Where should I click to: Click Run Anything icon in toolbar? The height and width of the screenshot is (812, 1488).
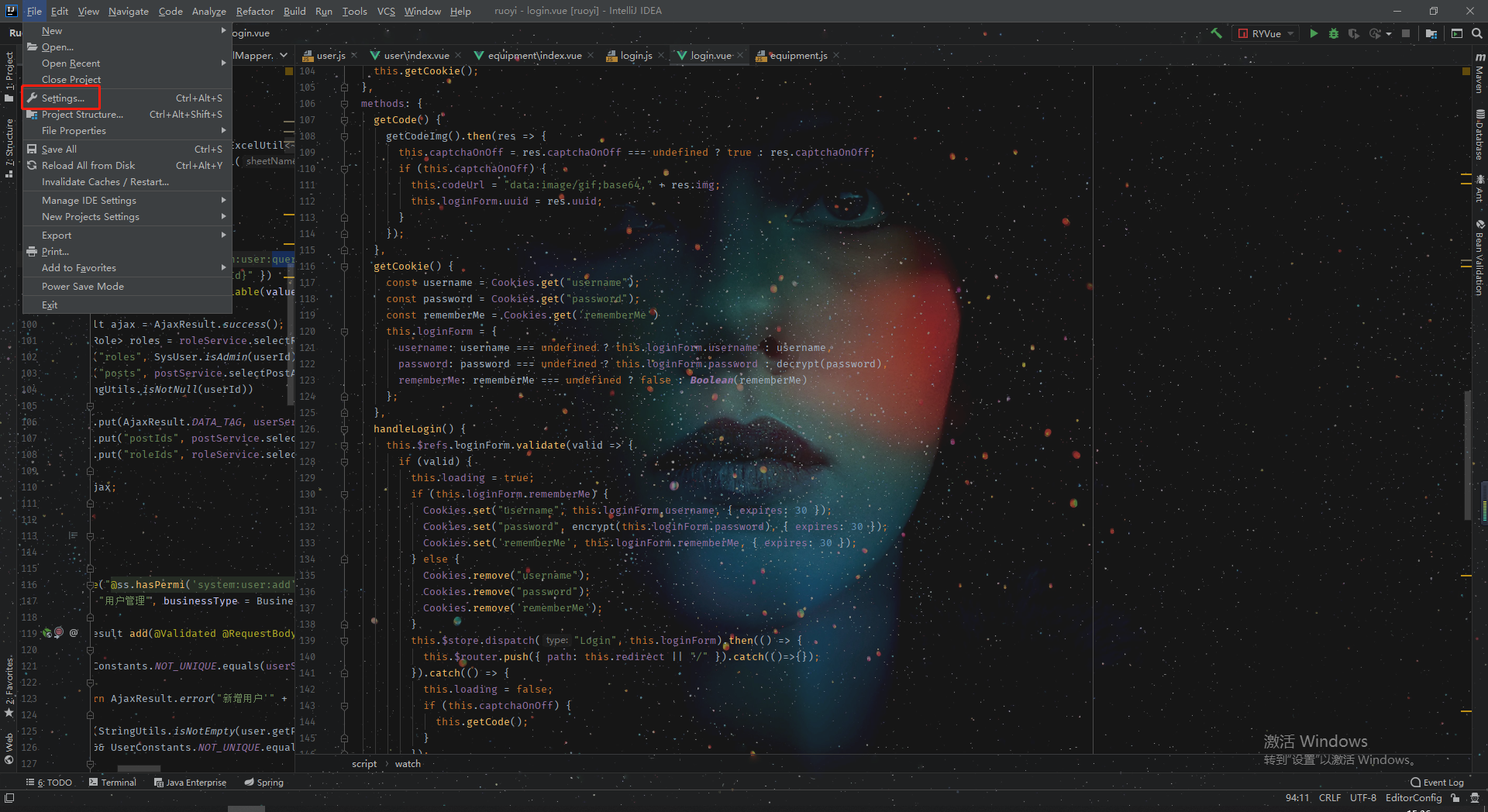(x=1457, y=33)
